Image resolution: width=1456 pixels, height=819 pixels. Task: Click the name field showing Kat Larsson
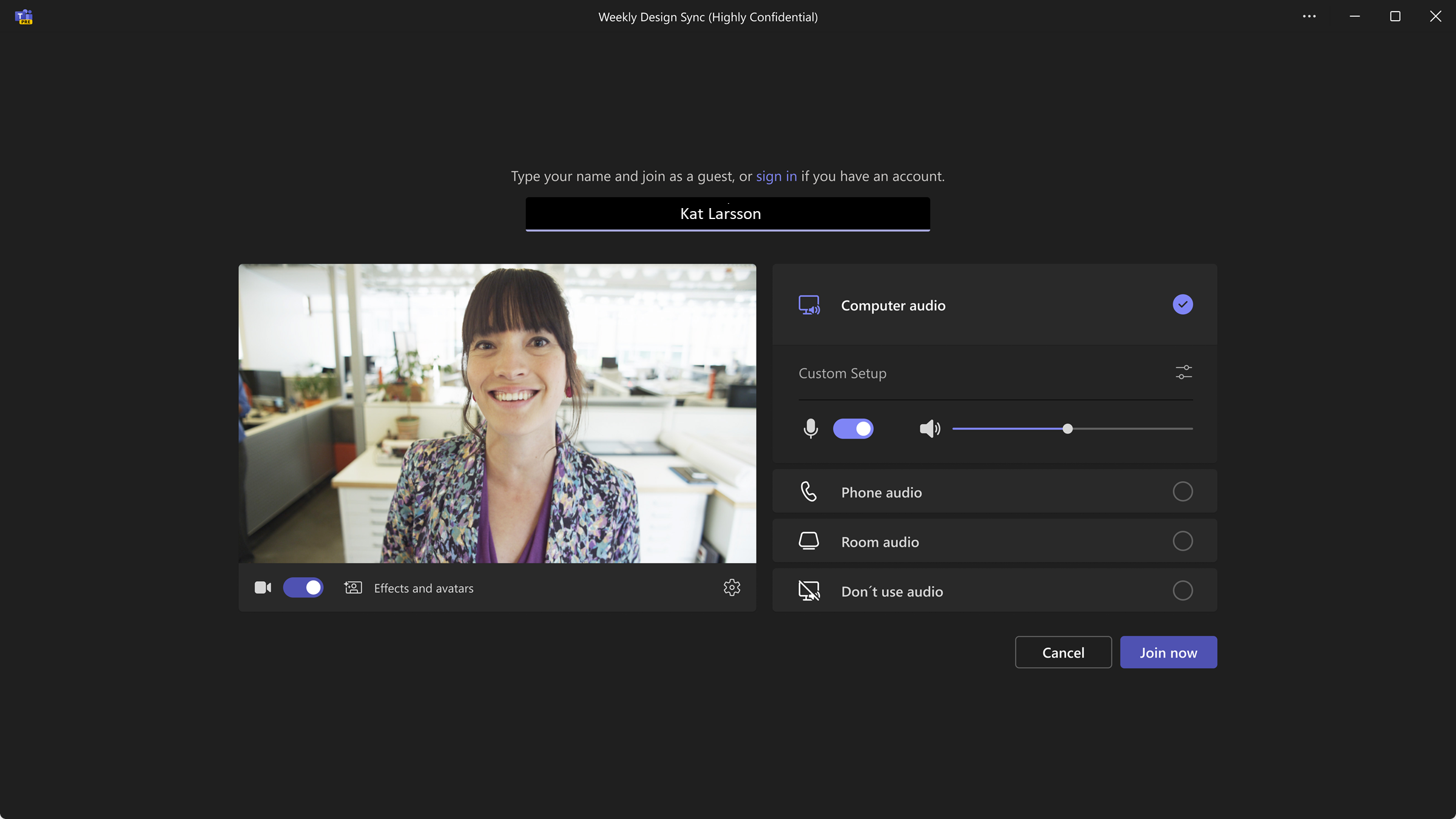727,214
